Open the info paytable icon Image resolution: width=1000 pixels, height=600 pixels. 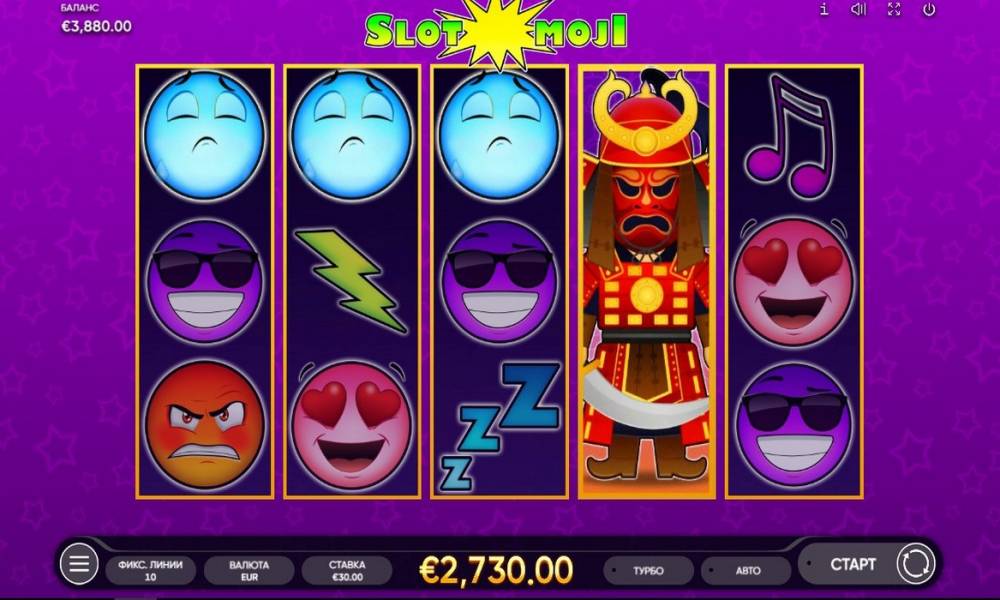pyautogui.click(x=824, y=9)
